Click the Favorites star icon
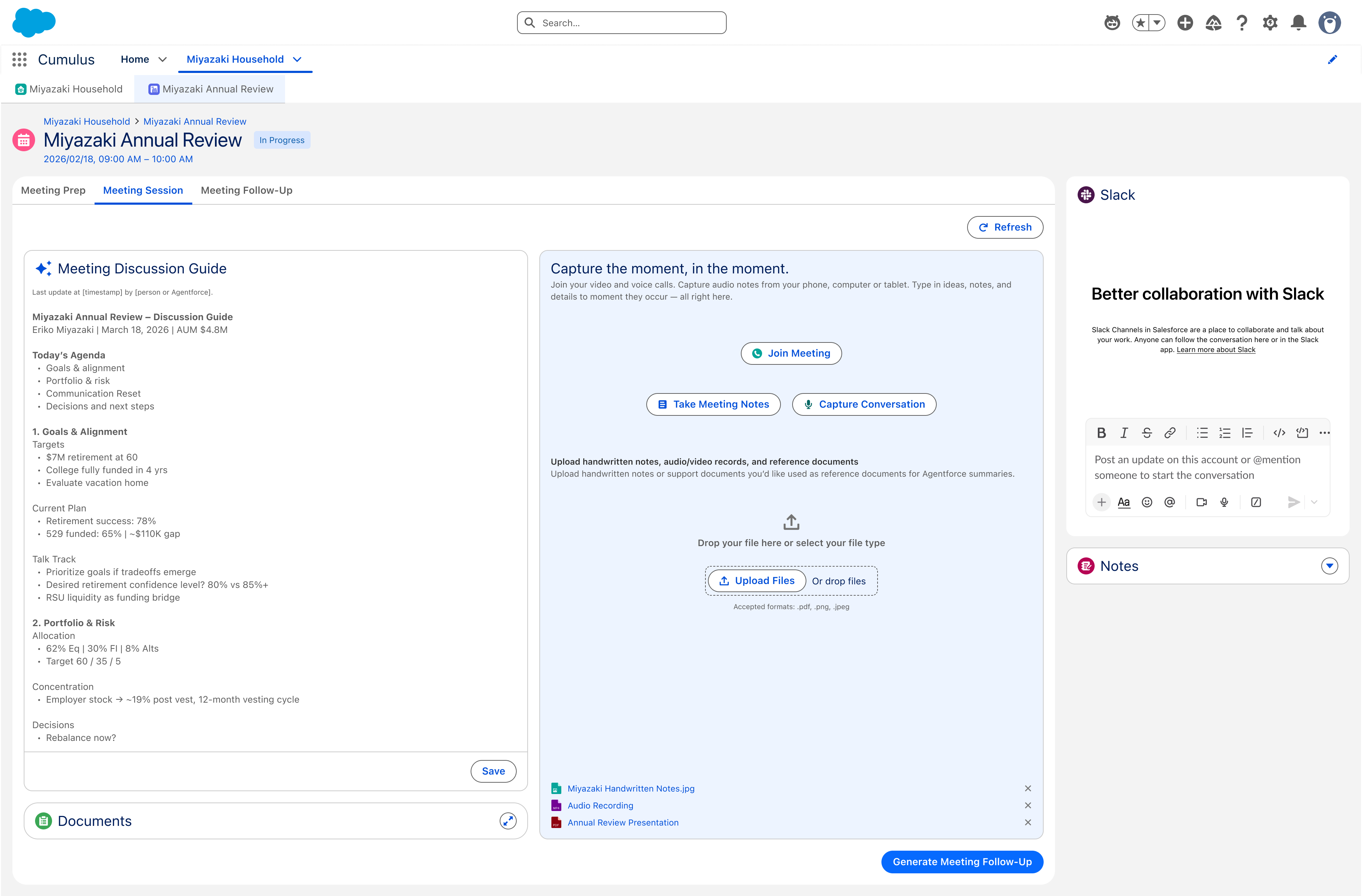The image size is (1362, 896). click(1141, 23)
